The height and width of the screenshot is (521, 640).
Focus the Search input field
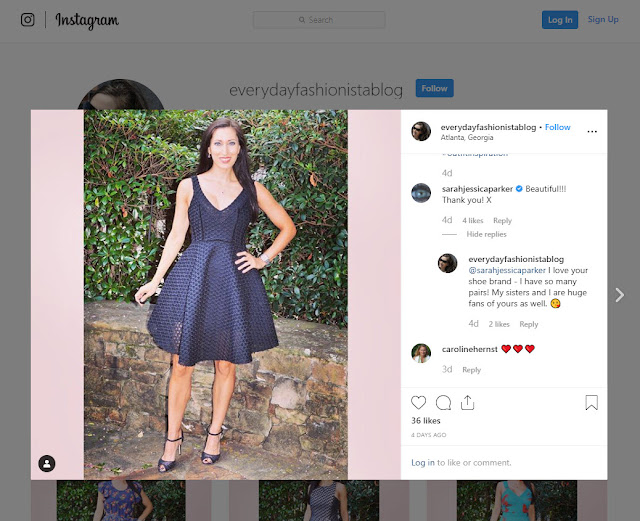tap(319, 20)
